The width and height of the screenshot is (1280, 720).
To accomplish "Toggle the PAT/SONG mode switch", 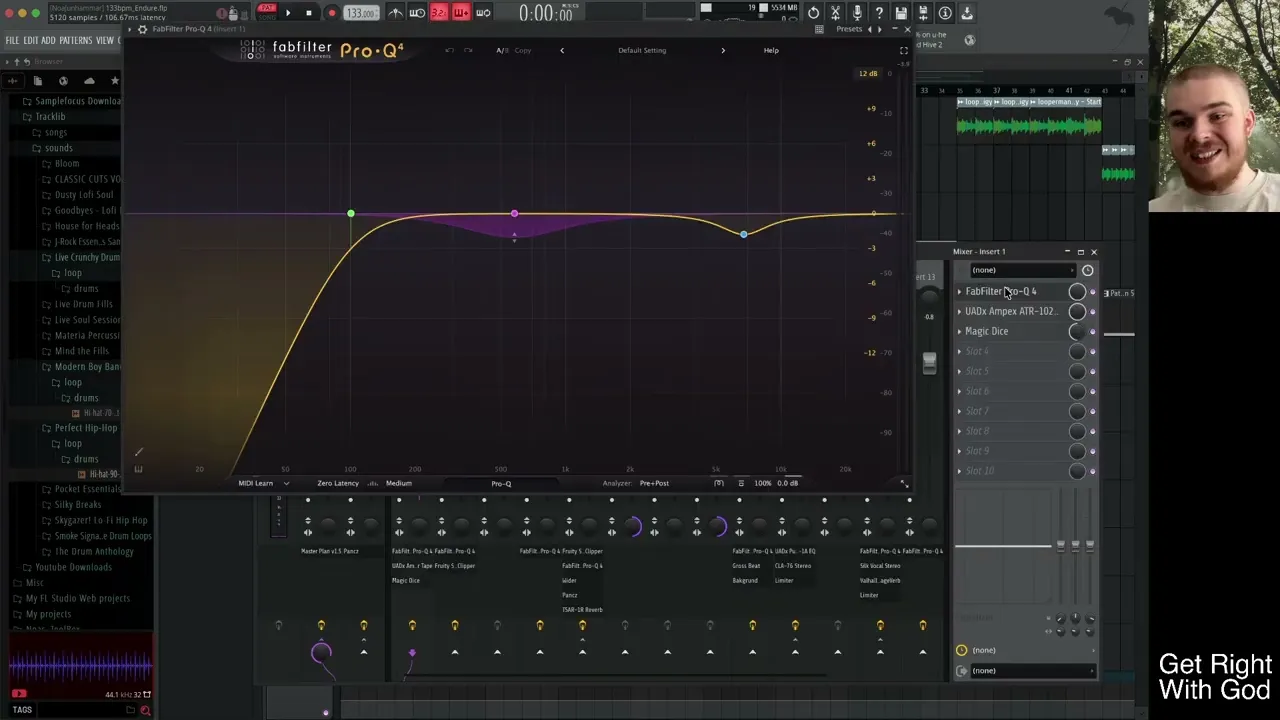I will (267, 12).
